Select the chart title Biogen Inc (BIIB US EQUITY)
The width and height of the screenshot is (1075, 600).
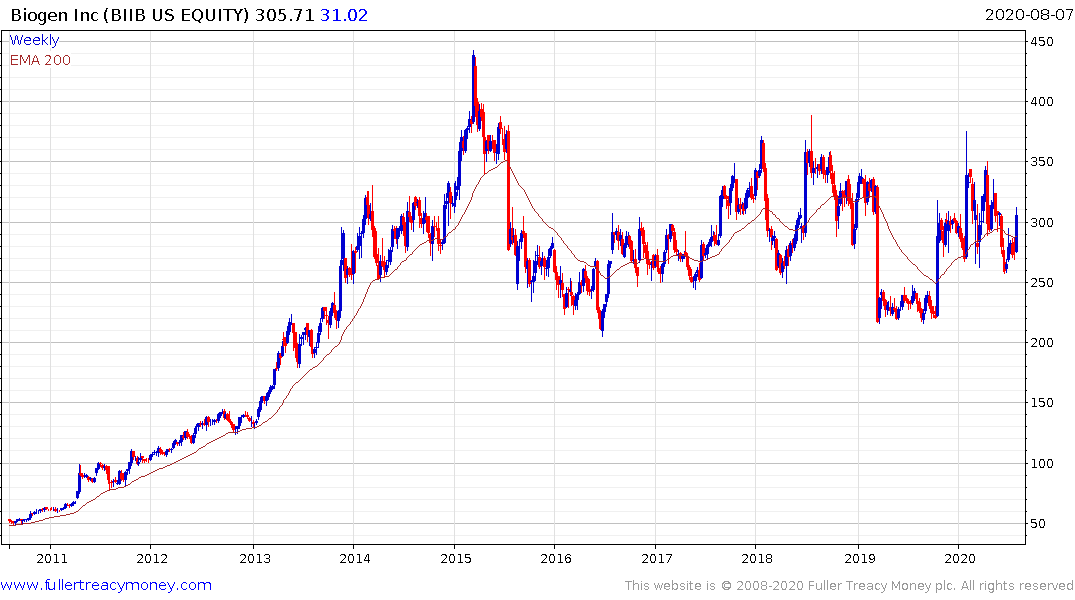pos(130,15)
